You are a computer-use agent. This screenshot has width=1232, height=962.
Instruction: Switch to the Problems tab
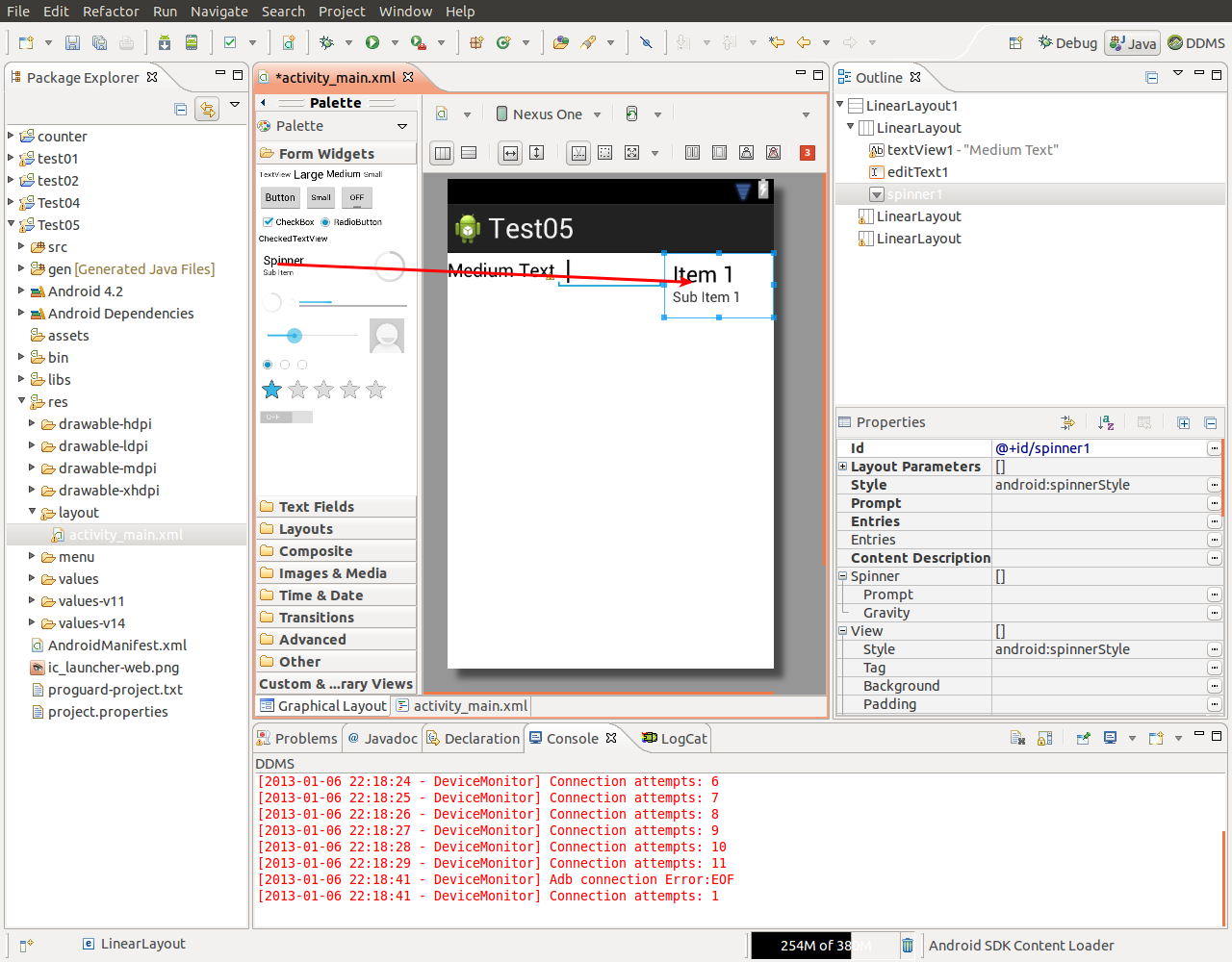[297, 739]
